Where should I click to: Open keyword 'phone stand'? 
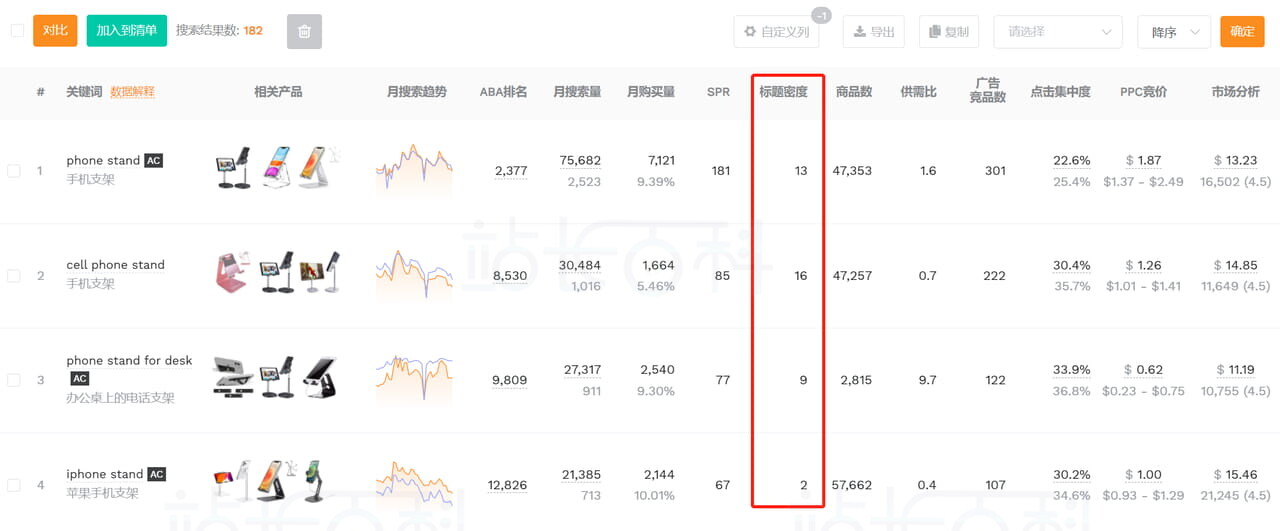click(x=103, y=160)
